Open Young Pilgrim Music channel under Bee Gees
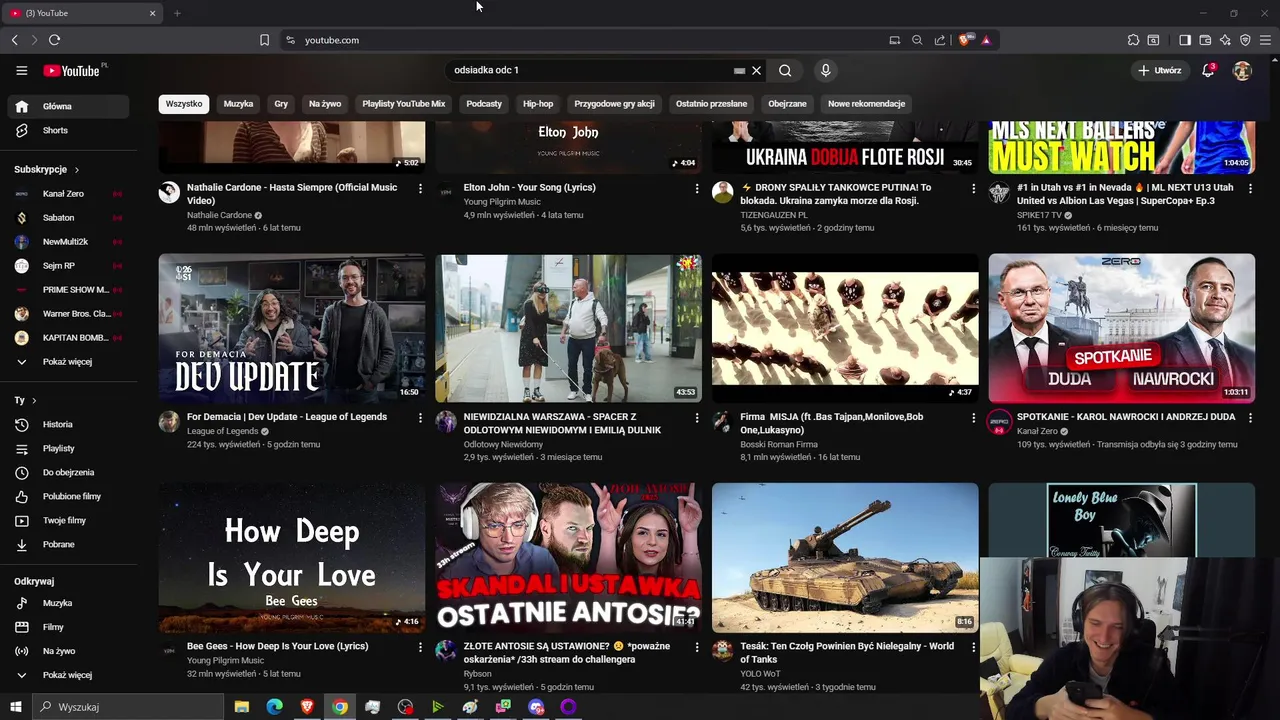 [225, 660]
